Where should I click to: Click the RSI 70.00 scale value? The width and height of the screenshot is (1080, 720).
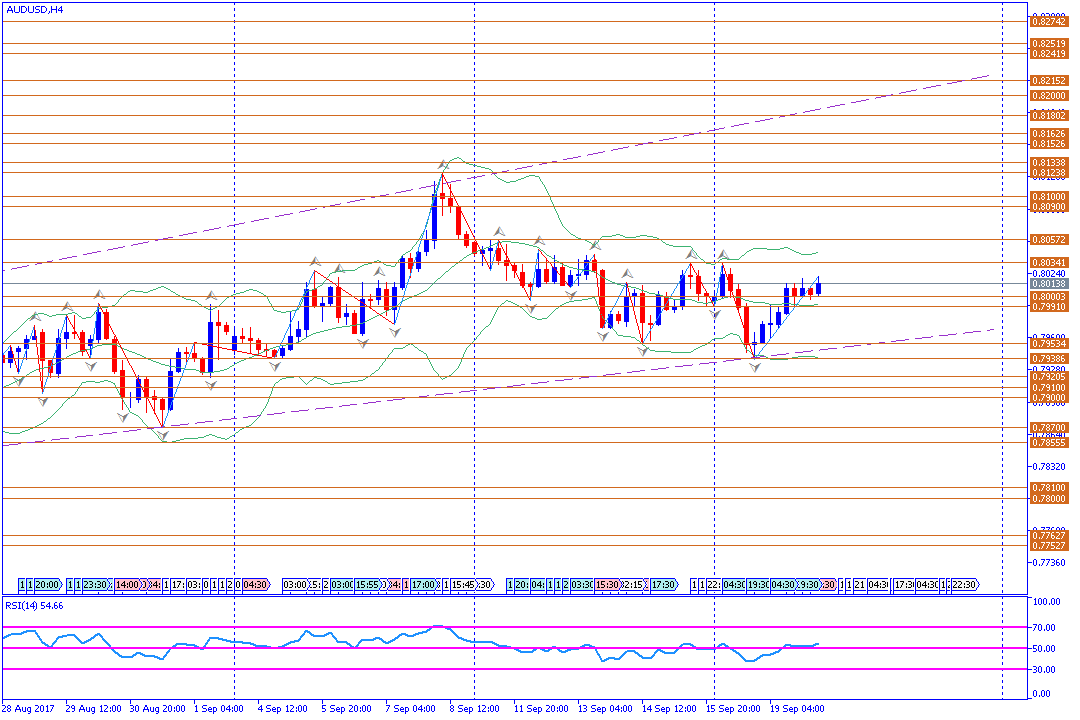pos(1044,628)
